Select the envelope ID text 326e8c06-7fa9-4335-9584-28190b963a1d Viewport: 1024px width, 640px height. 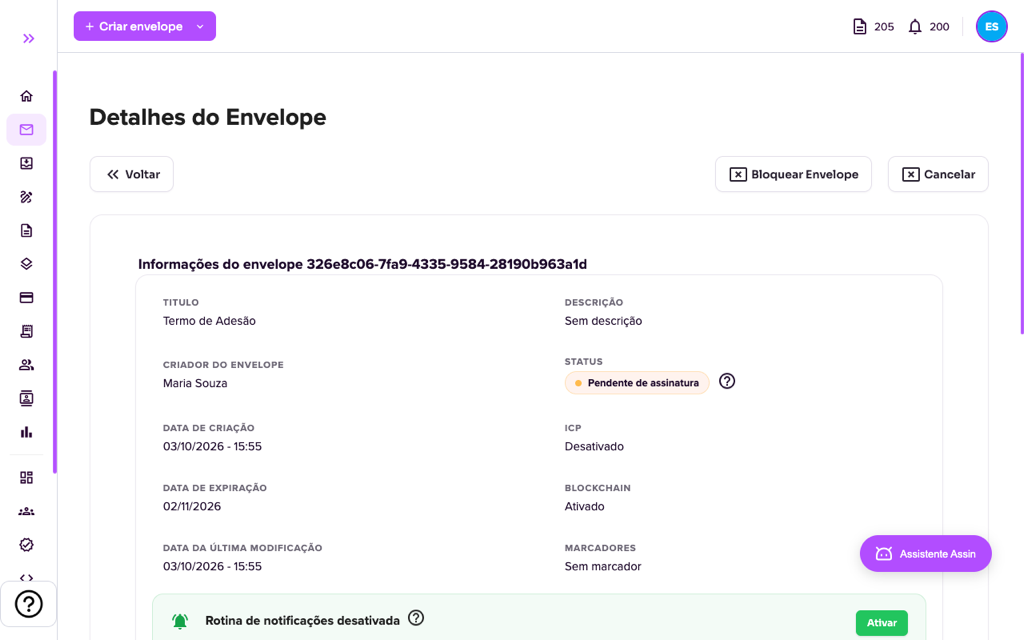click(x=447, y=264)
